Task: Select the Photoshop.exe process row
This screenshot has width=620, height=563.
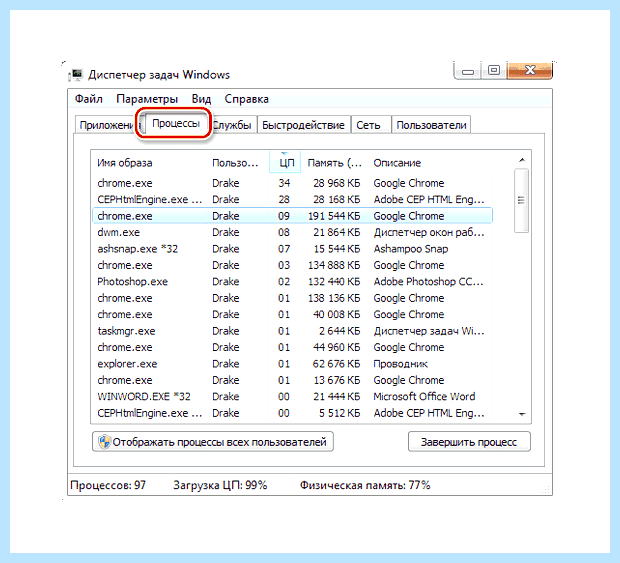Action: (293, 282)
